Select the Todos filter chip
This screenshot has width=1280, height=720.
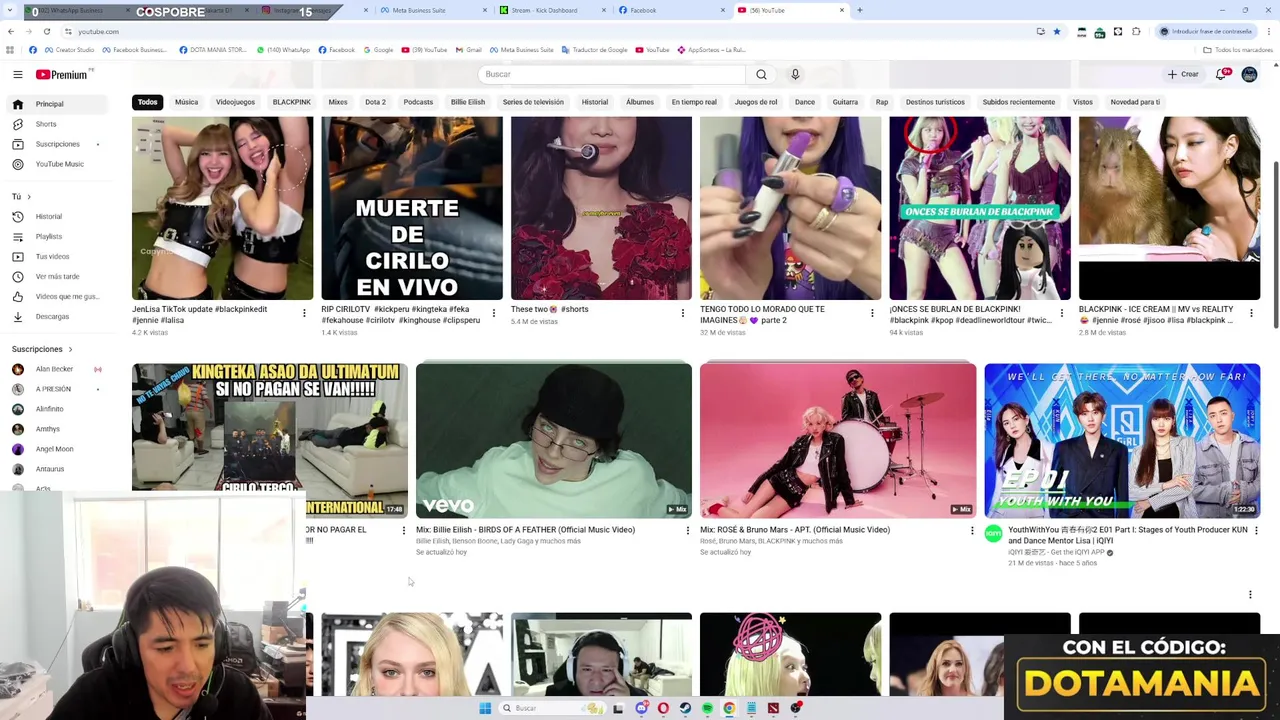click(x=148, y=102)
